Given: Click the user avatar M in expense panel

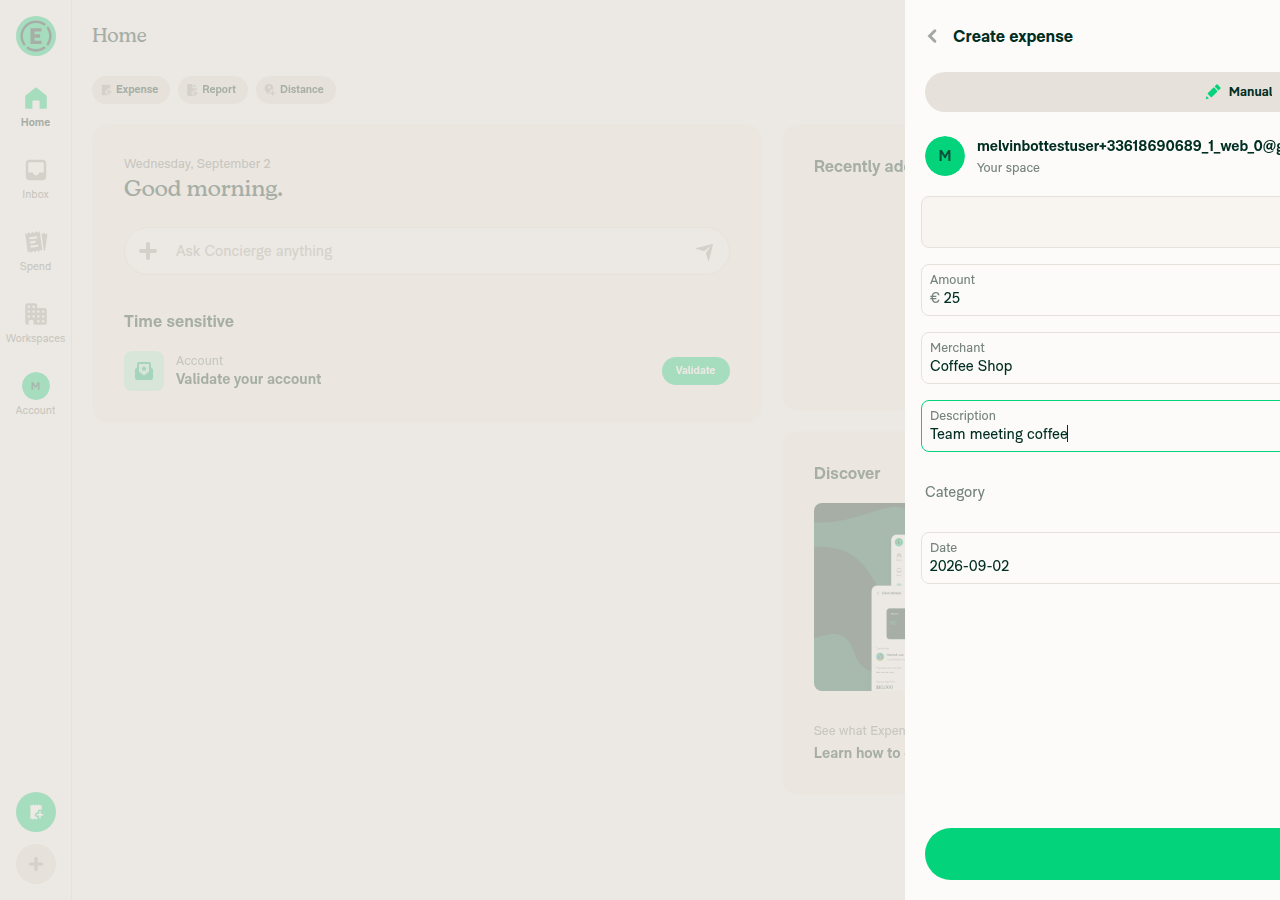Looking at the screenshot, I should pyautogui.click(x=945, y=156).
